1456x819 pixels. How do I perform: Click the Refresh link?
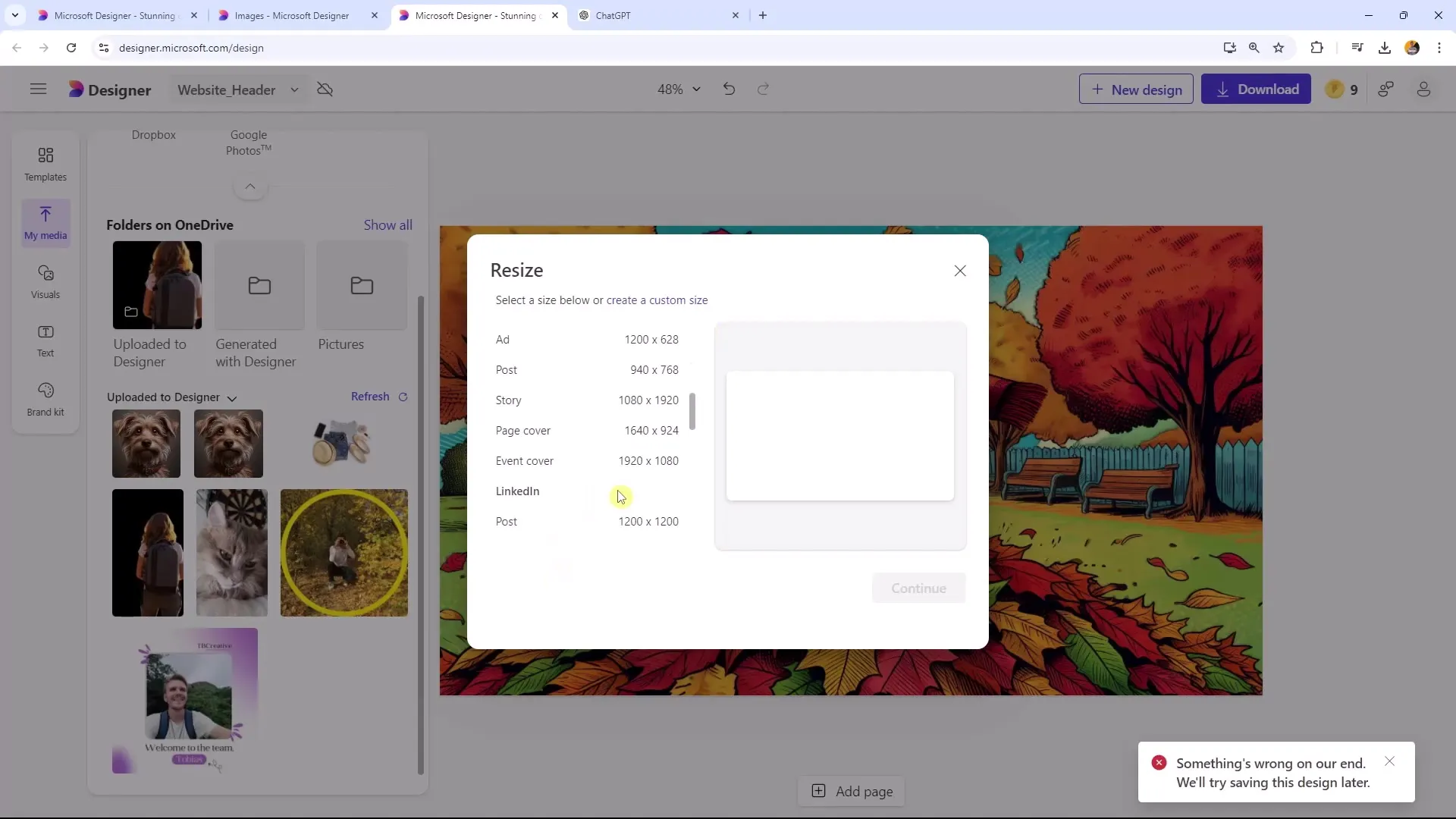tap(370, 397)
